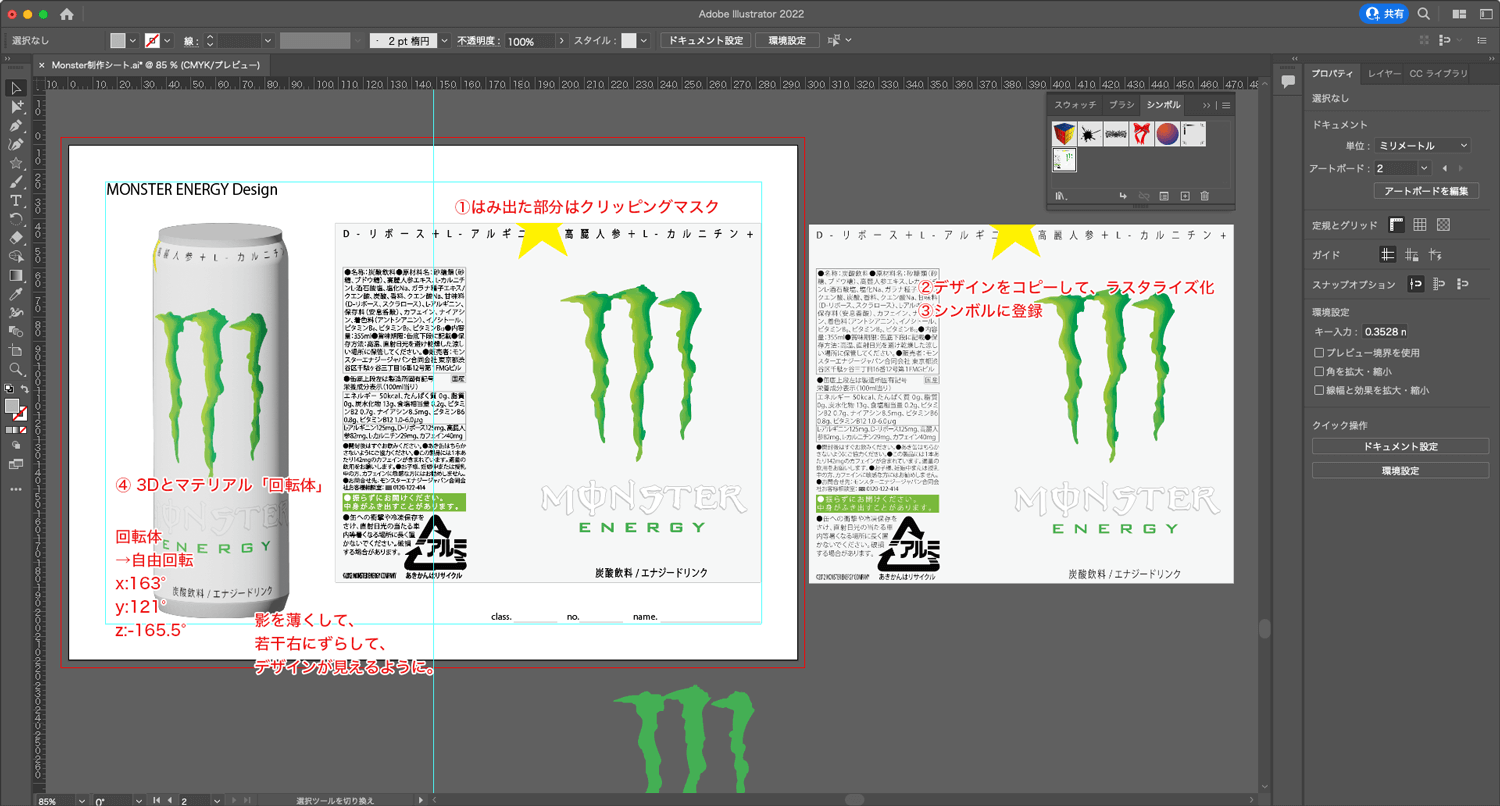
Task: Open the アートボード number dropdown
Action: pos(1424,168)
